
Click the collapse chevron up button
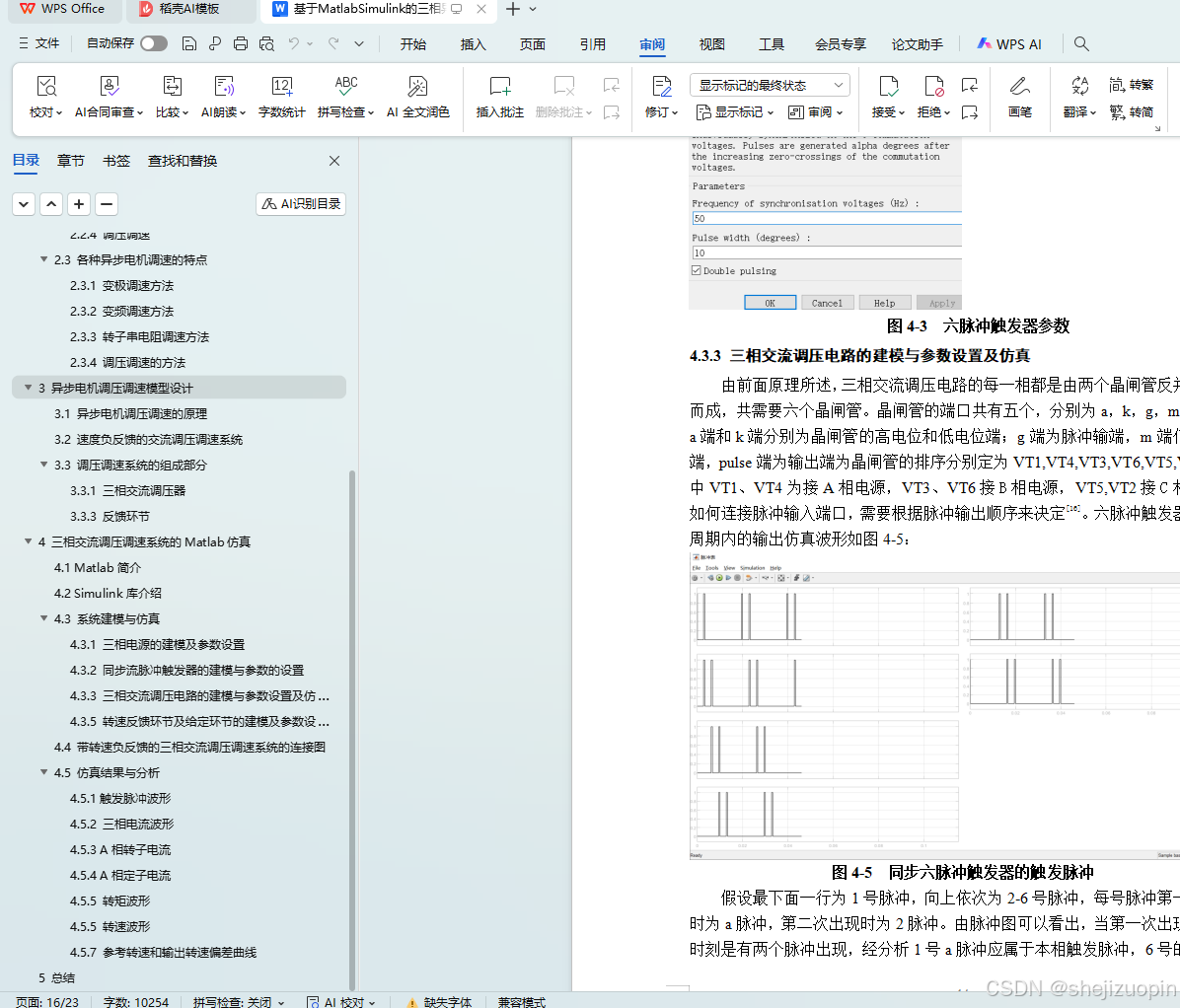(51, 204)
